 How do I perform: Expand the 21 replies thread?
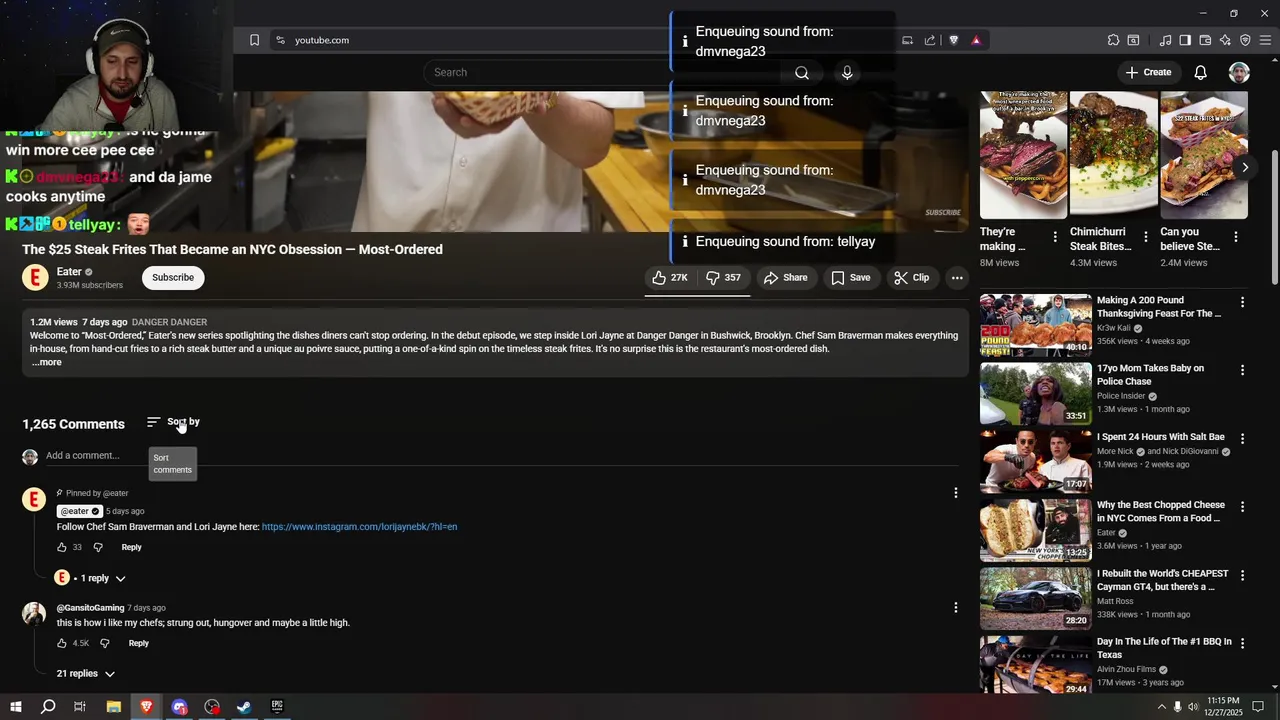86,674
